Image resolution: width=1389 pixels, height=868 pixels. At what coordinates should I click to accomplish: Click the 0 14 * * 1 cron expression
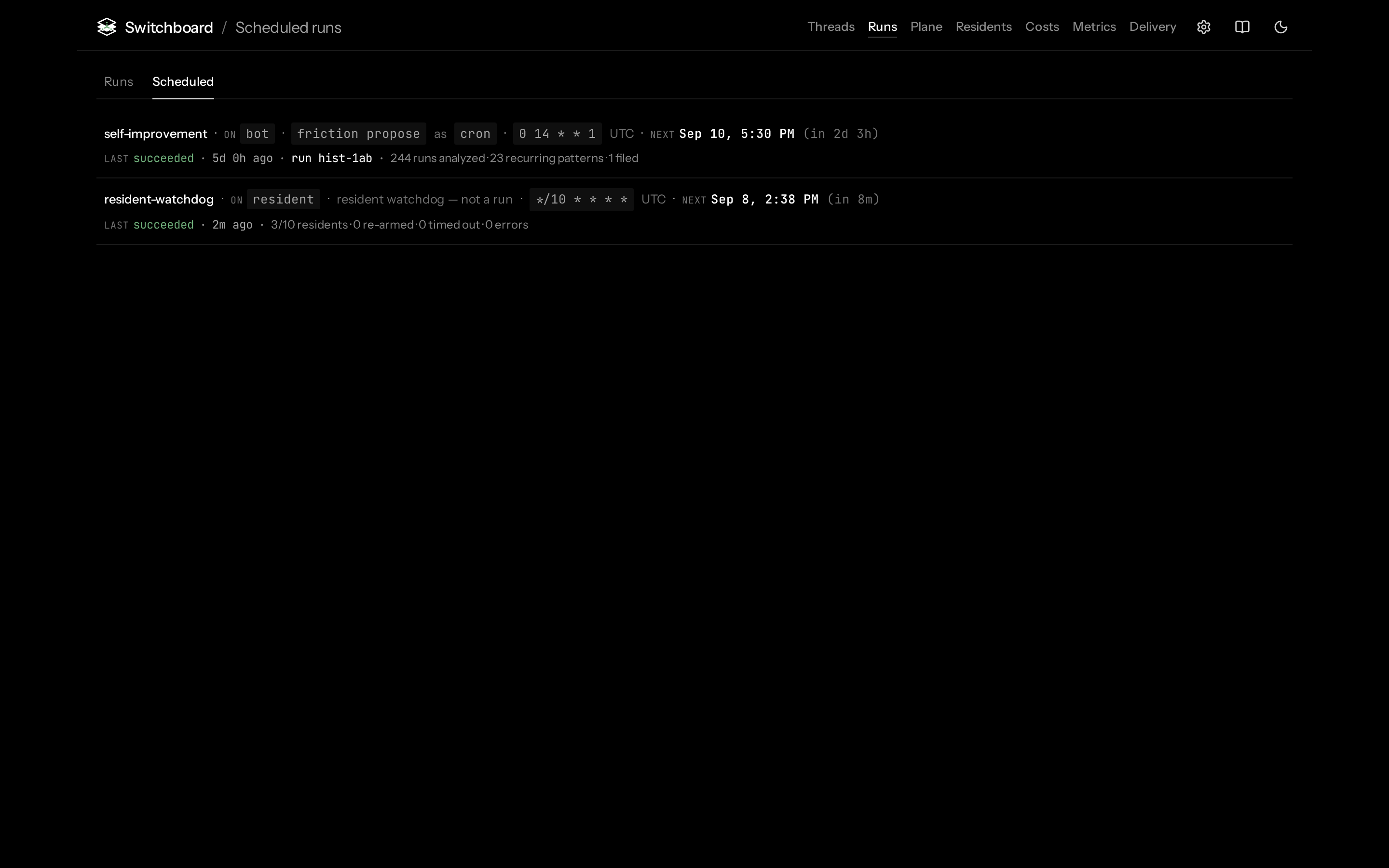558,134
